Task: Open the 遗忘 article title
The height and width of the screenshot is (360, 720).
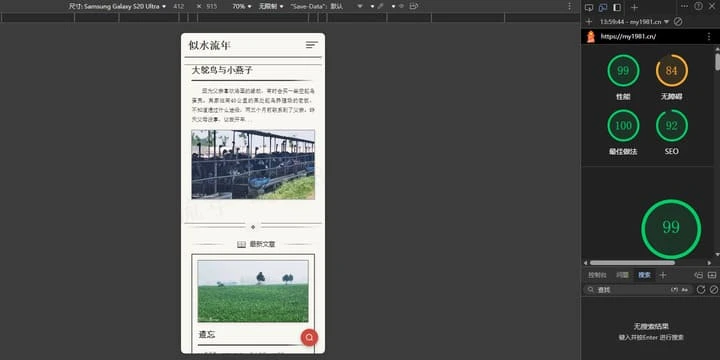Action: 207,334
